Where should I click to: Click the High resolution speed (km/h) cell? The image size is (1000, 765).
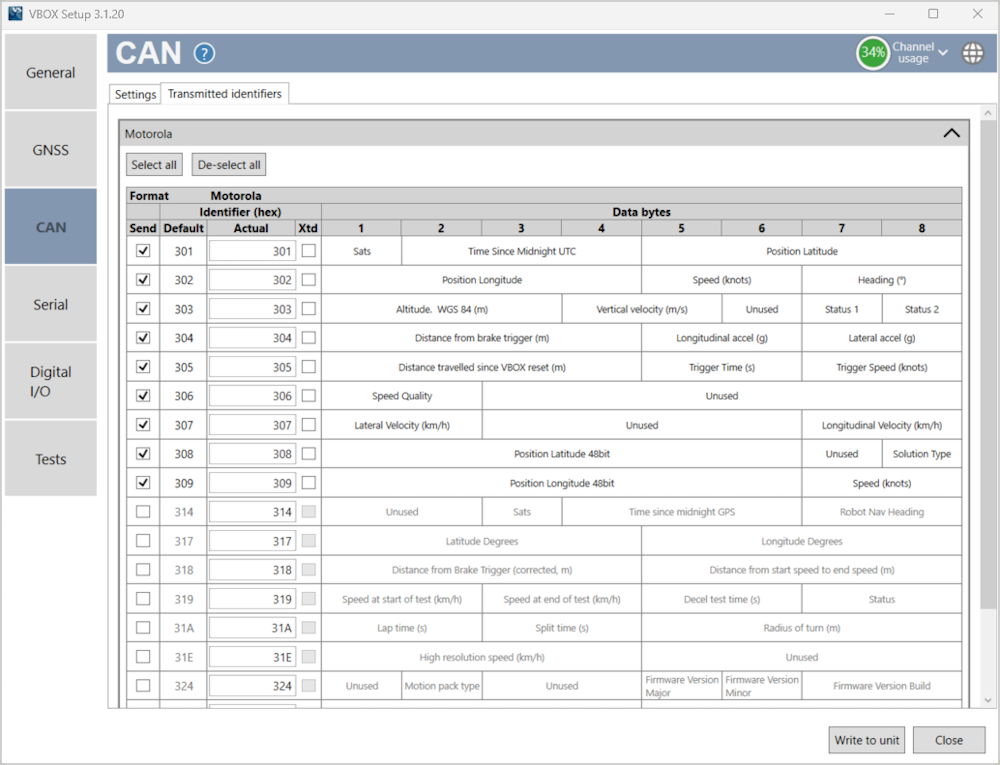tap(482, 657)
